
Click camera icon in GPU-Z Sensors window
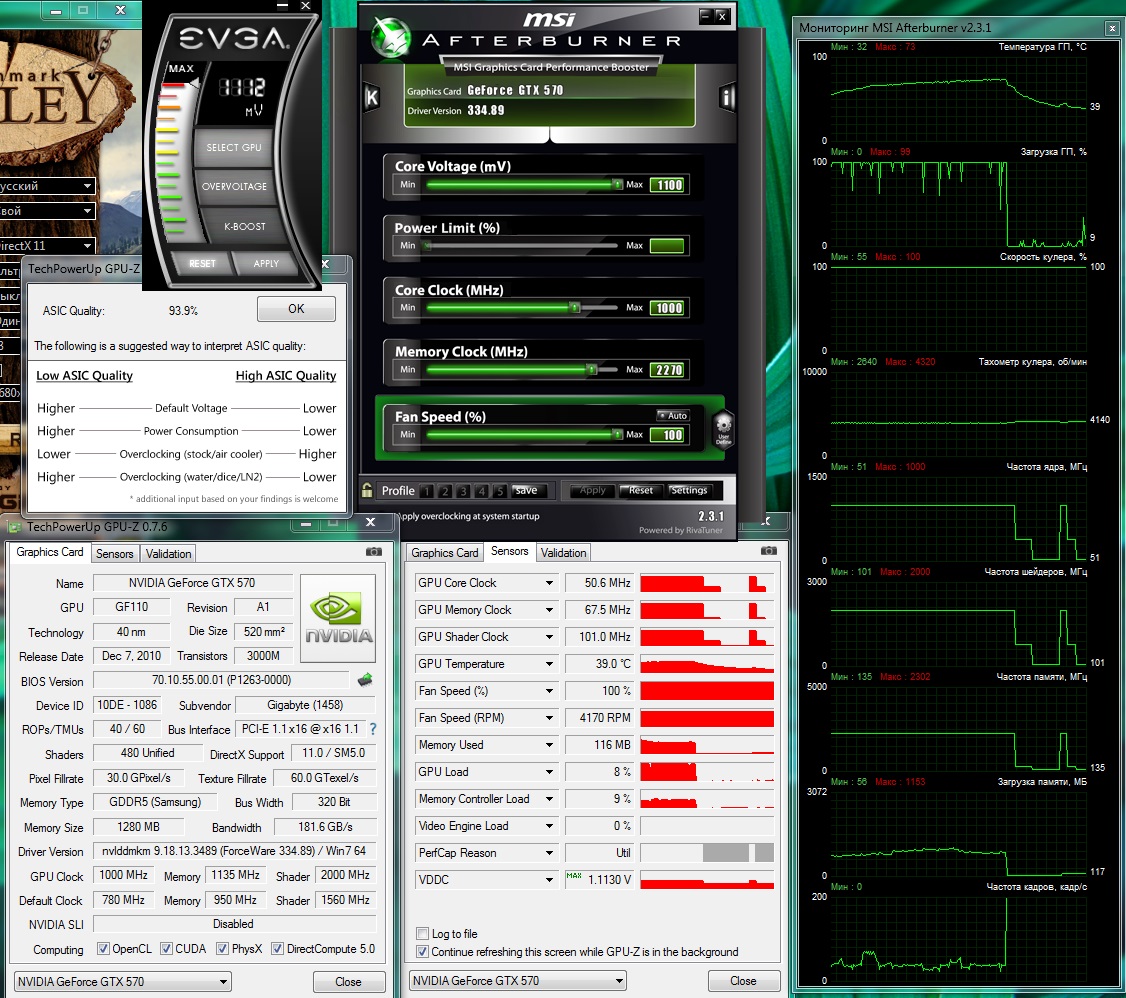click(768, 551)
